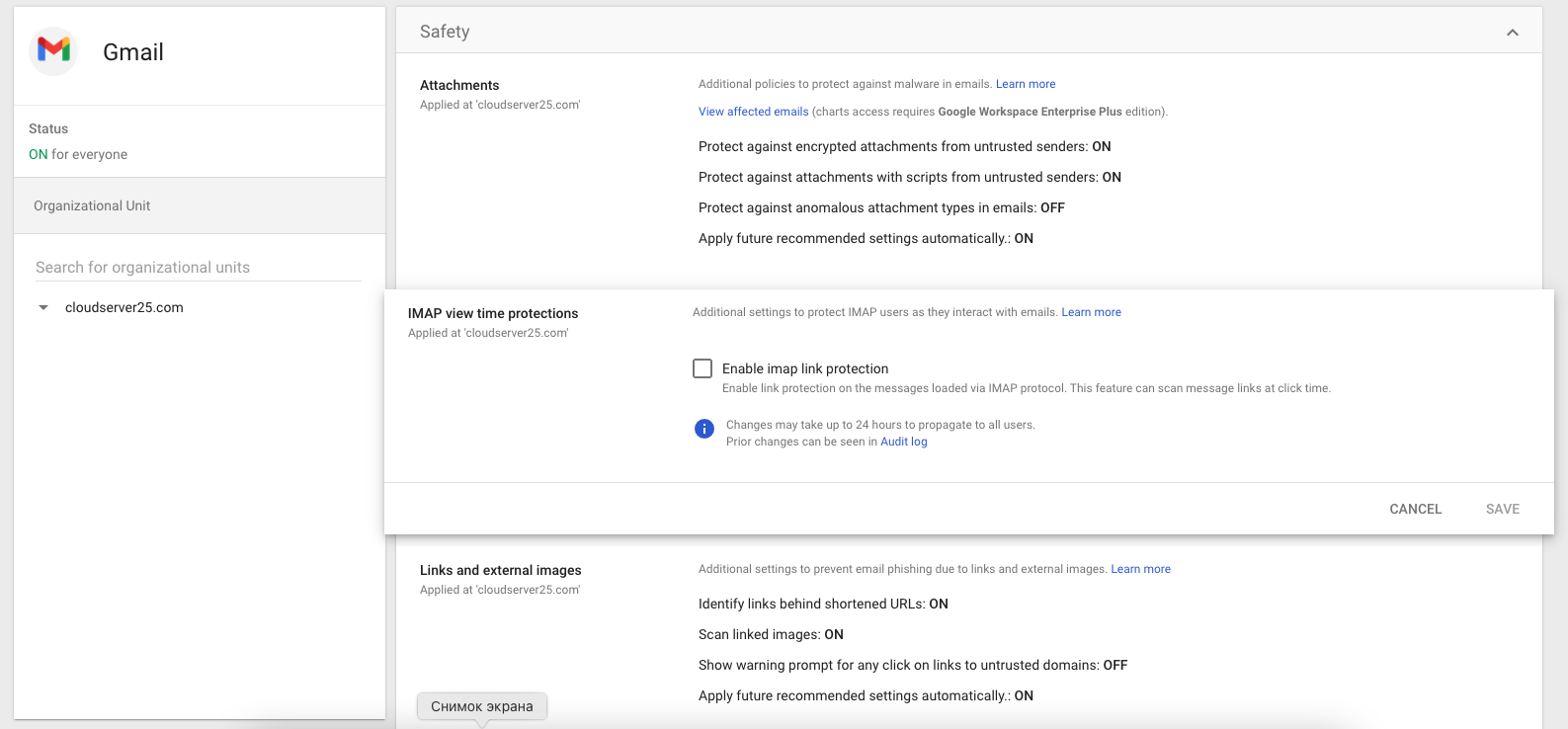
Task: Click Protect against encrypted attachments setting
Action: pos(905,146)
